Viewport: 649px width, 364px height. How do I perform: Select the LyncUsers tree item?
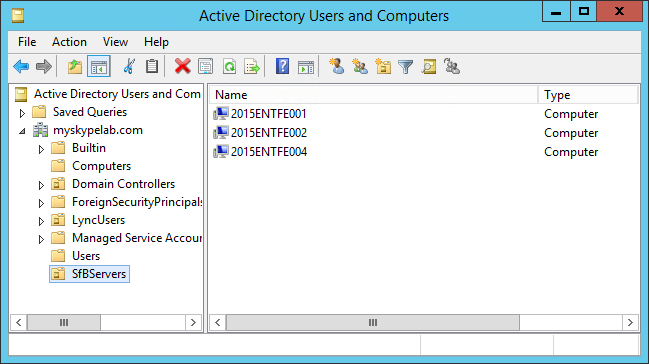(x=99, y=220)
